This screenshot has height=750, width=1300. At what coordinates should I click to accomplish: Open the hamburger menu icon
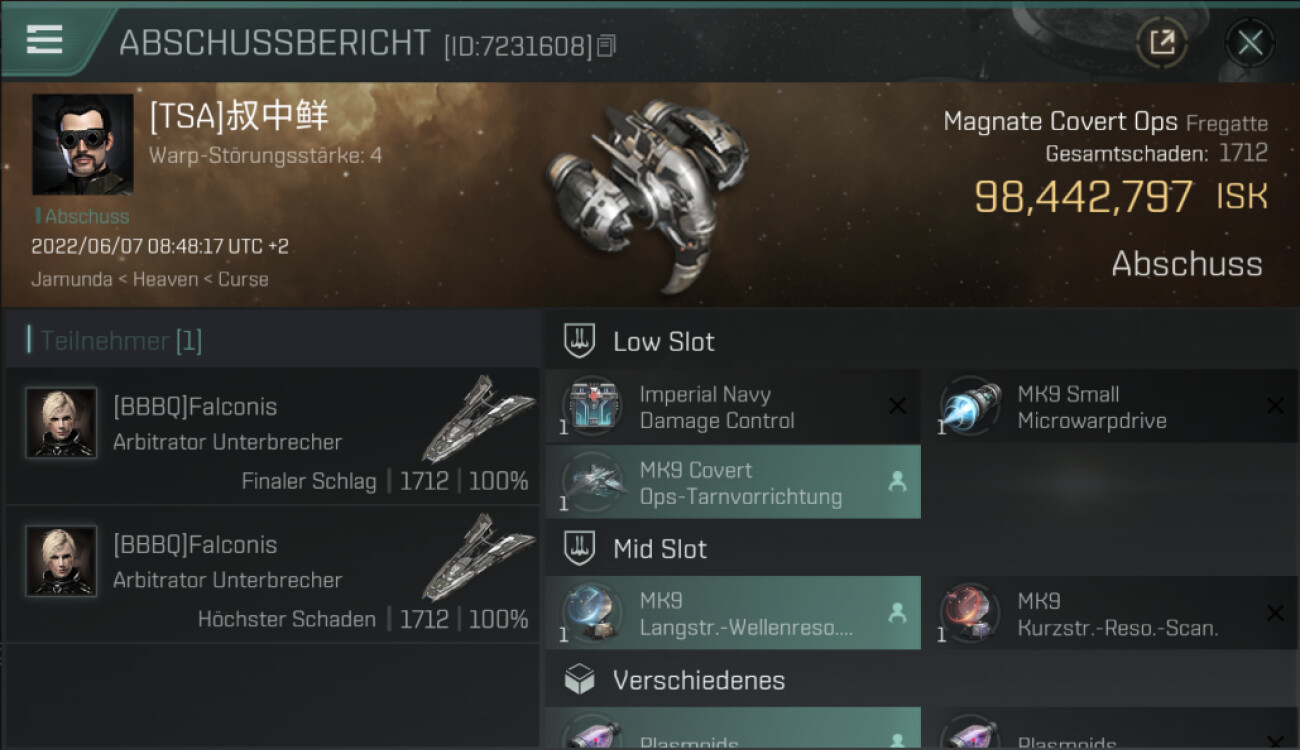coord(44,40)
